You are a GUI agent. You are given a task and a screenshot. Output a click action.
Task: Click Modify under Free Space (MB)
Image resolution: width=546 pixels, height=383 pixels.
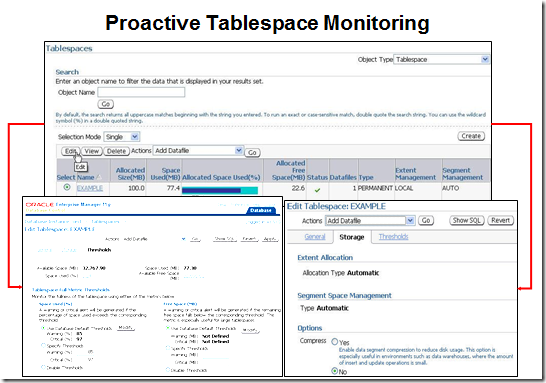coord(250,330)
